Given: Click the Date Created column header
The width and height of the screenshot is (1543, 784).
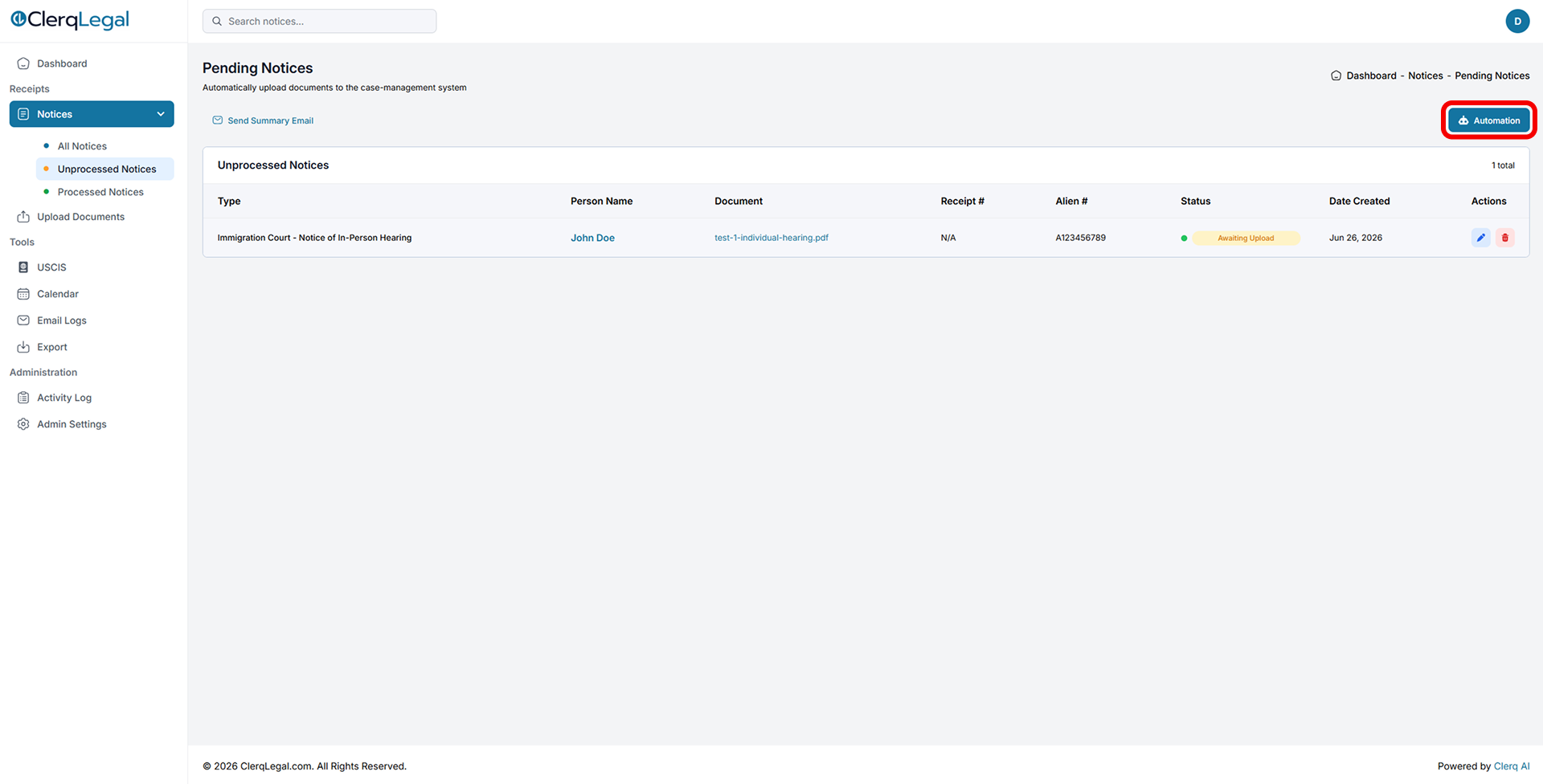Looking at the screenshot, I should pos(1359,202).
